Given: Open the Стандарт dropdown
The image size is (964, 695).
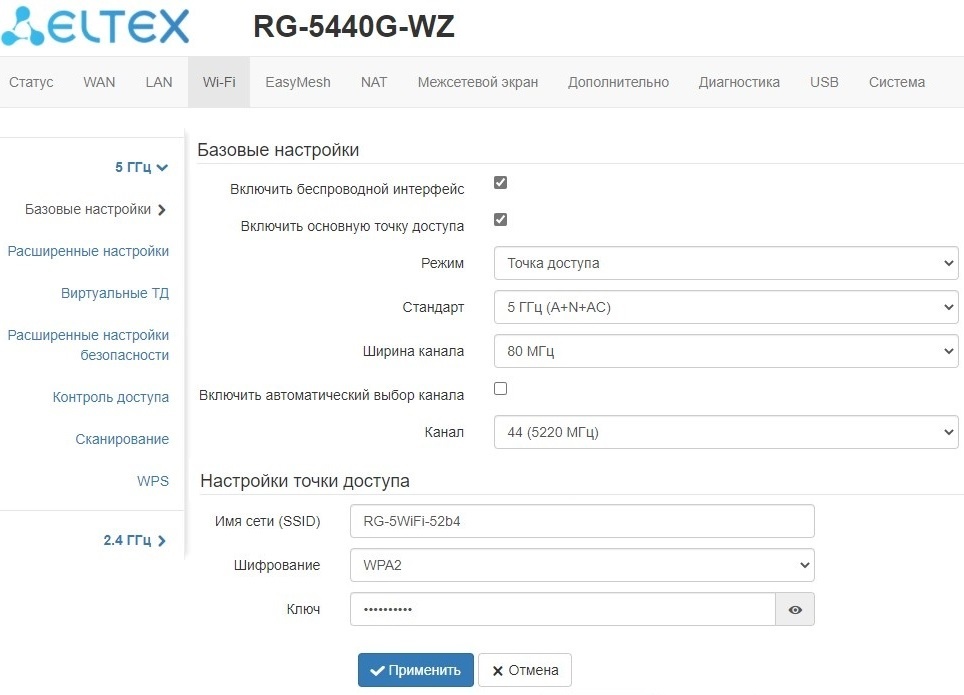Looking at the screenshot, I should pos(726,307).
